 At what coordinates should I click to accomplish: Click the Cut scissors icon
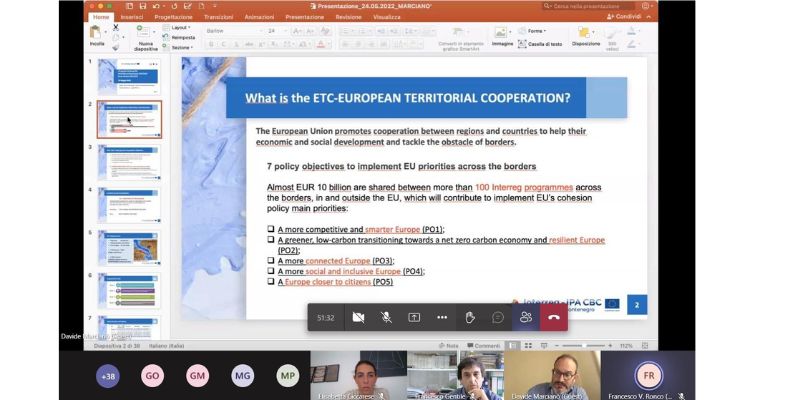coord(116,27)
